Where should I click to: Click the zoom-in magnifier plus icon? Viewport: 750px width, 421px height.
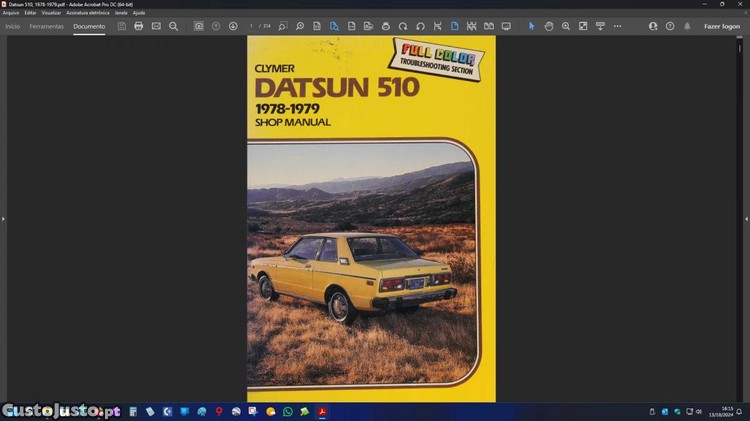point(566,26)
